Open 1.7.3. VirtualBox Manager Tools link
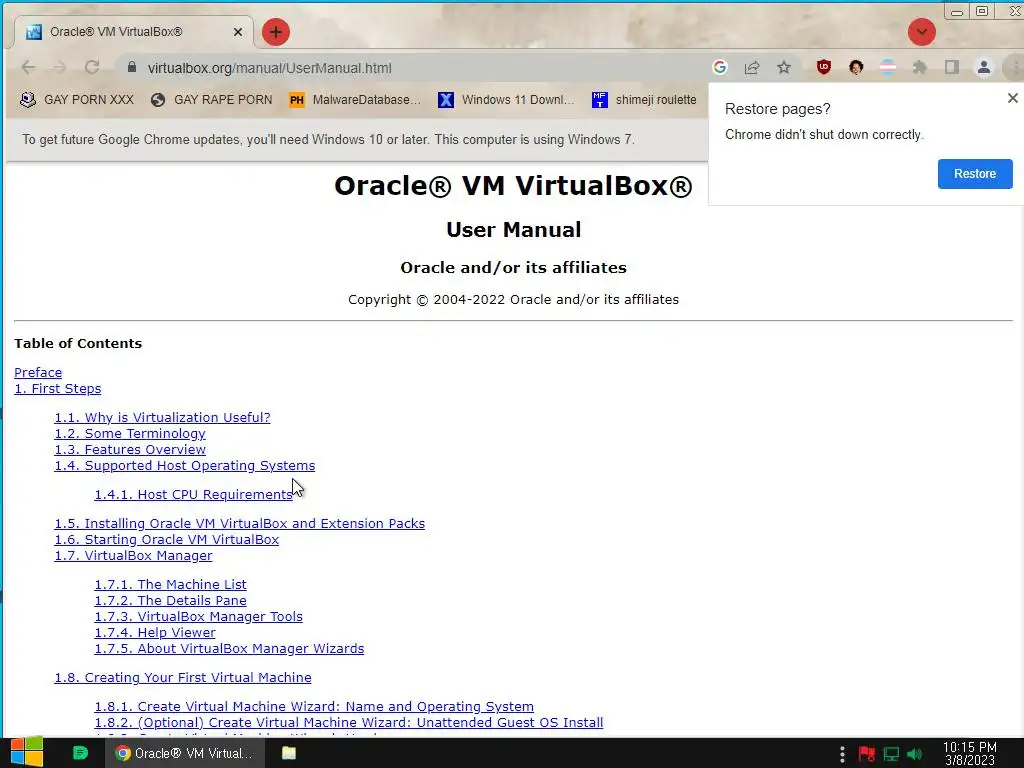Screen dimensions: 1024x768 pos(199,616)
